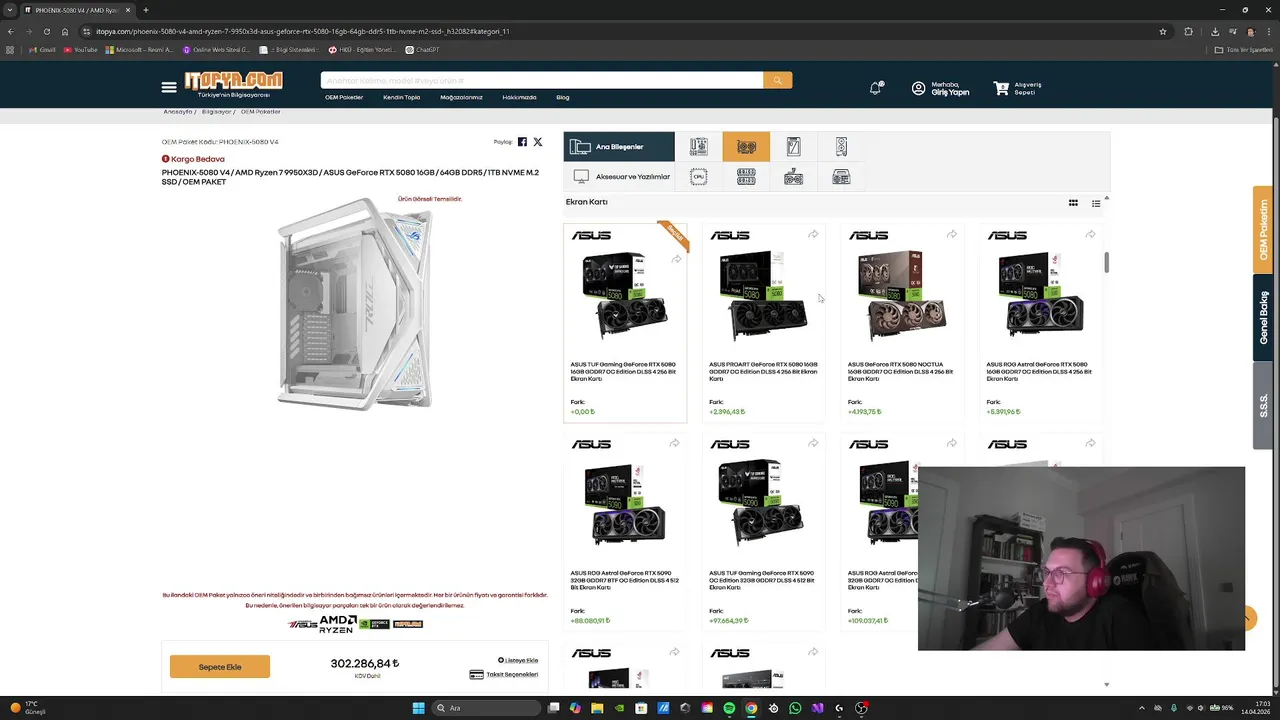This screenshot has height=720, width=1280.
Task: Select the graphics card component icon (highlighted orange)
Action: click(746, 146)
